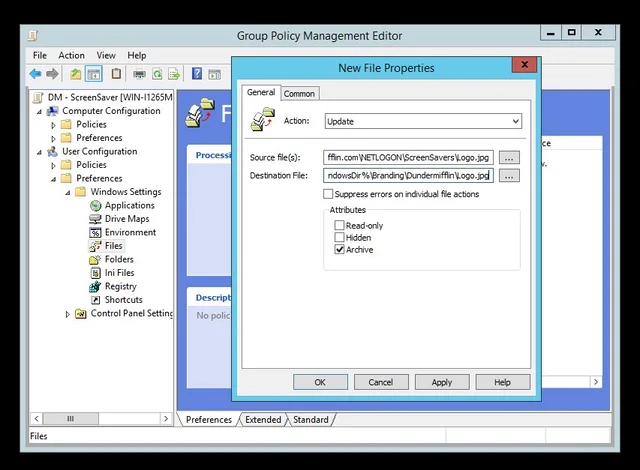Click the User Configuration node icon
This screenshot has width=640, height=470.
click(52, 151)
